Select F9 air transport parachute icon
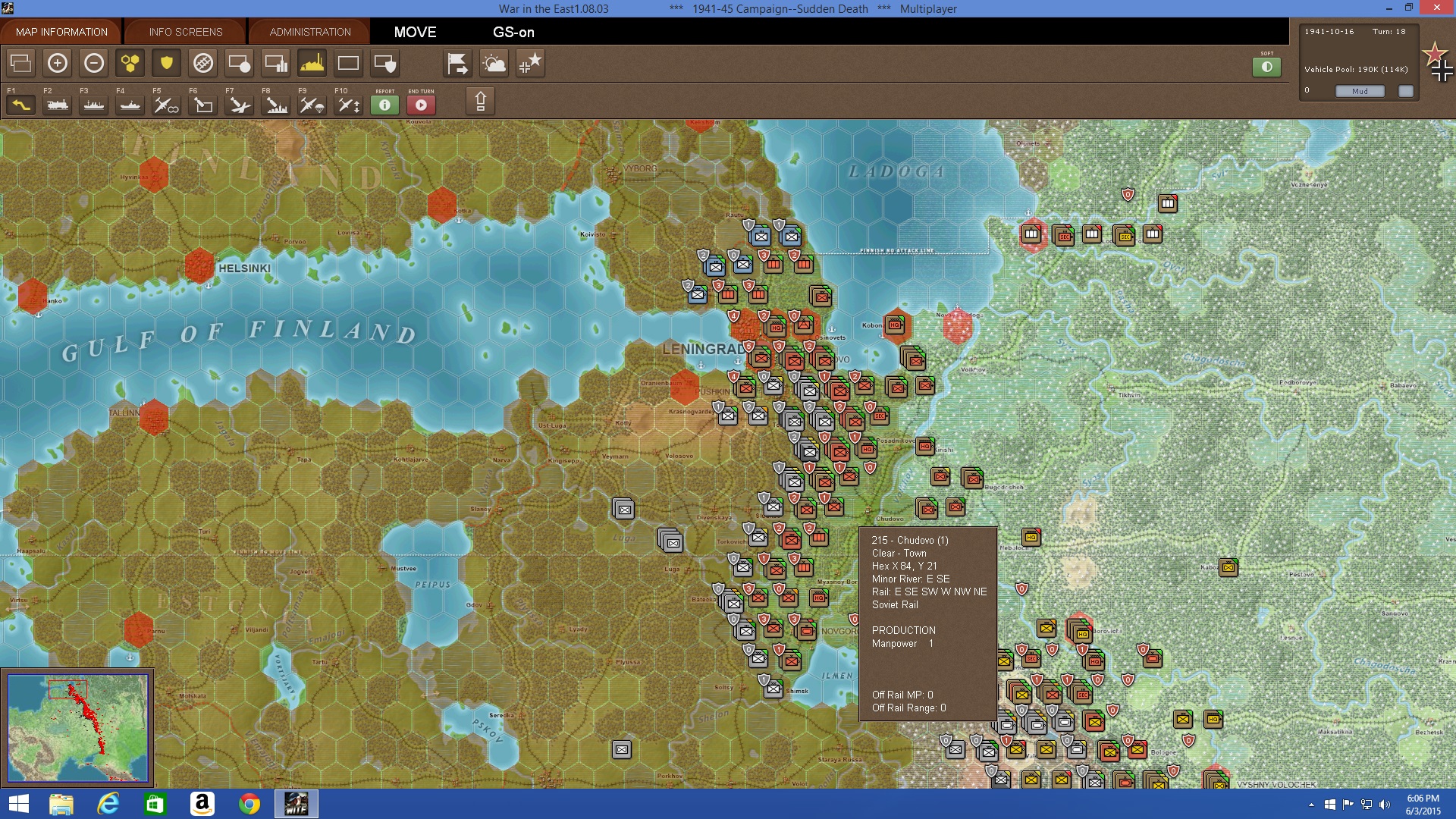This screenshot has height=819, width=1456. pyautogui.click(x=312, y=105)
